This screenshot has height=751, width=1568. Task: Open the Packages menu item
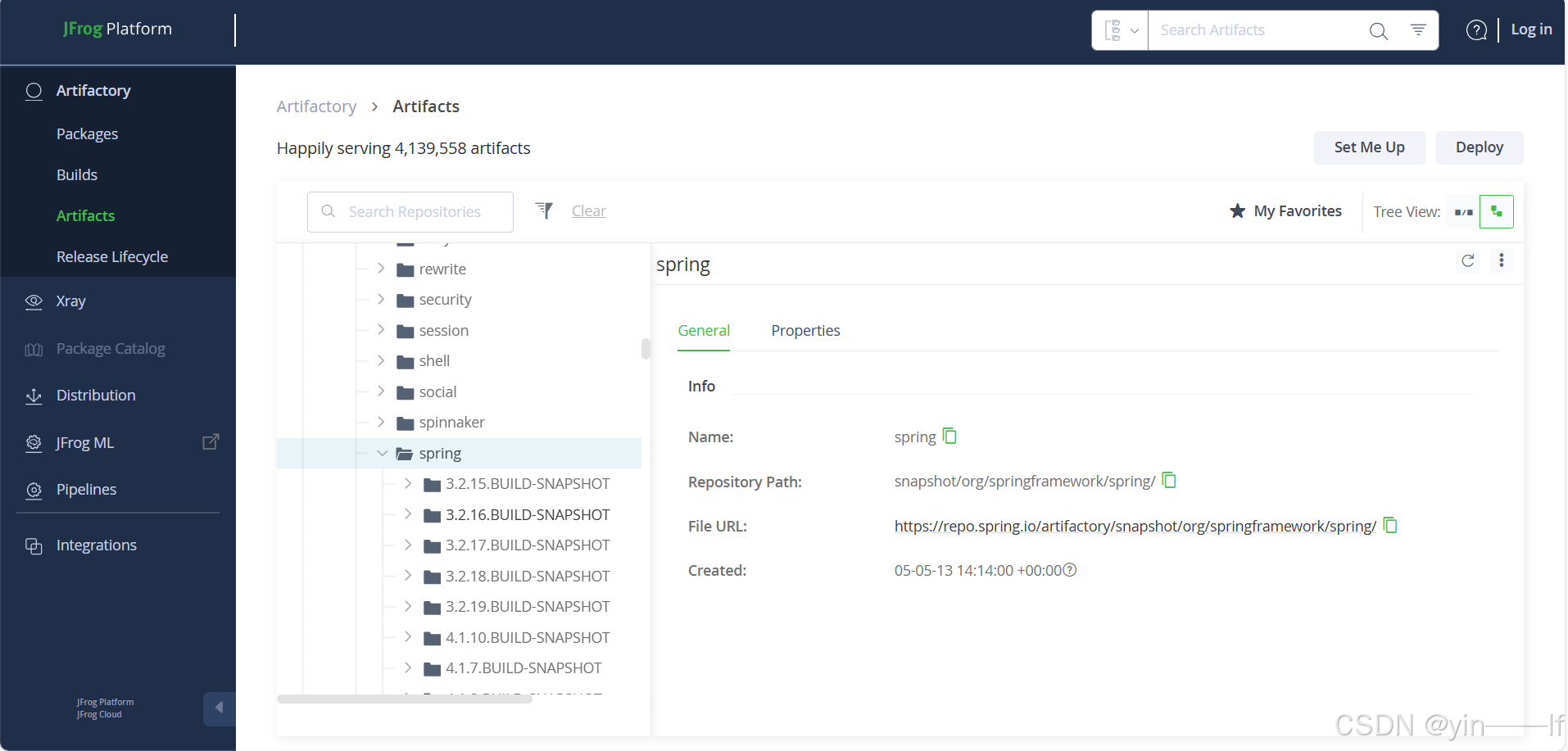(x=88, y=133)
